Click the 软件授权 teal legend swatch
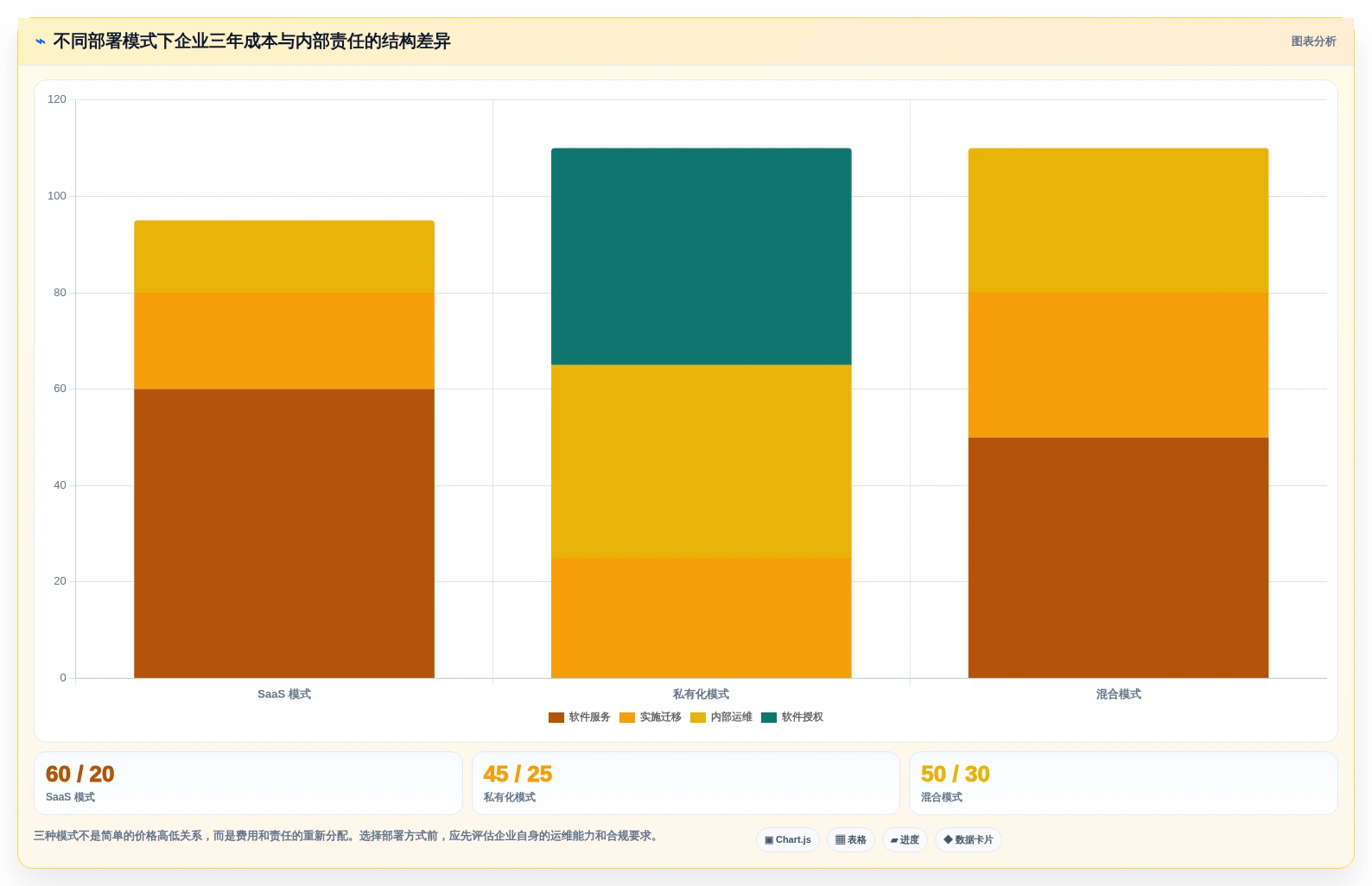This screenshot has width=1372, height=886. [x=769, y=718]
